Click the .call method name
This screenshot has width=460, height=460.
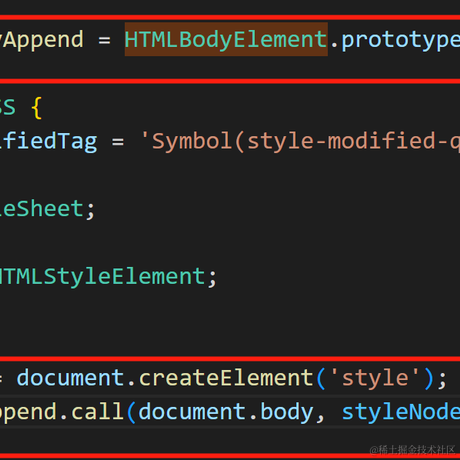(x=97, y=412)
